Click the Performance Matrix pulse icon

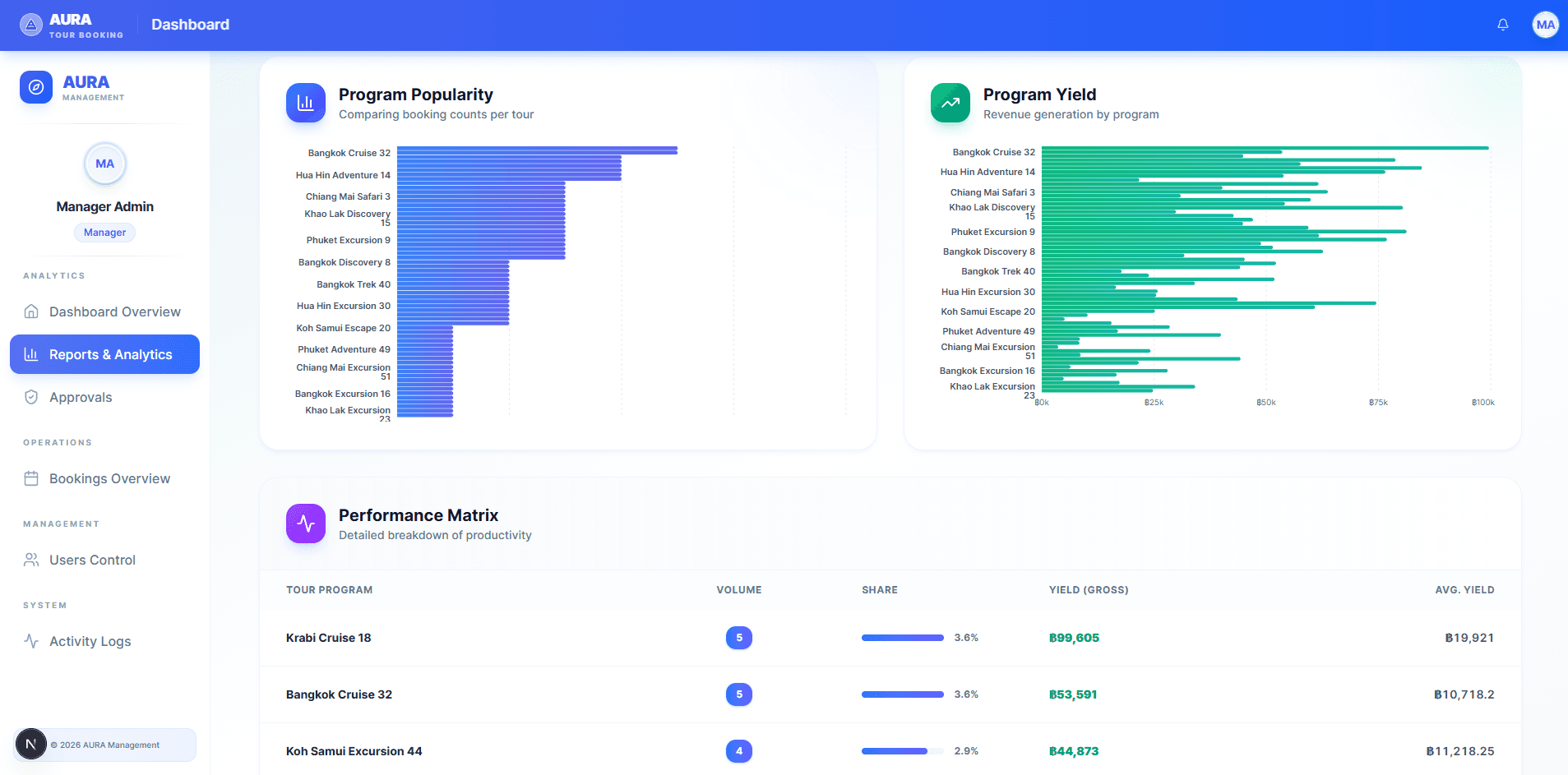click(306, 524)
